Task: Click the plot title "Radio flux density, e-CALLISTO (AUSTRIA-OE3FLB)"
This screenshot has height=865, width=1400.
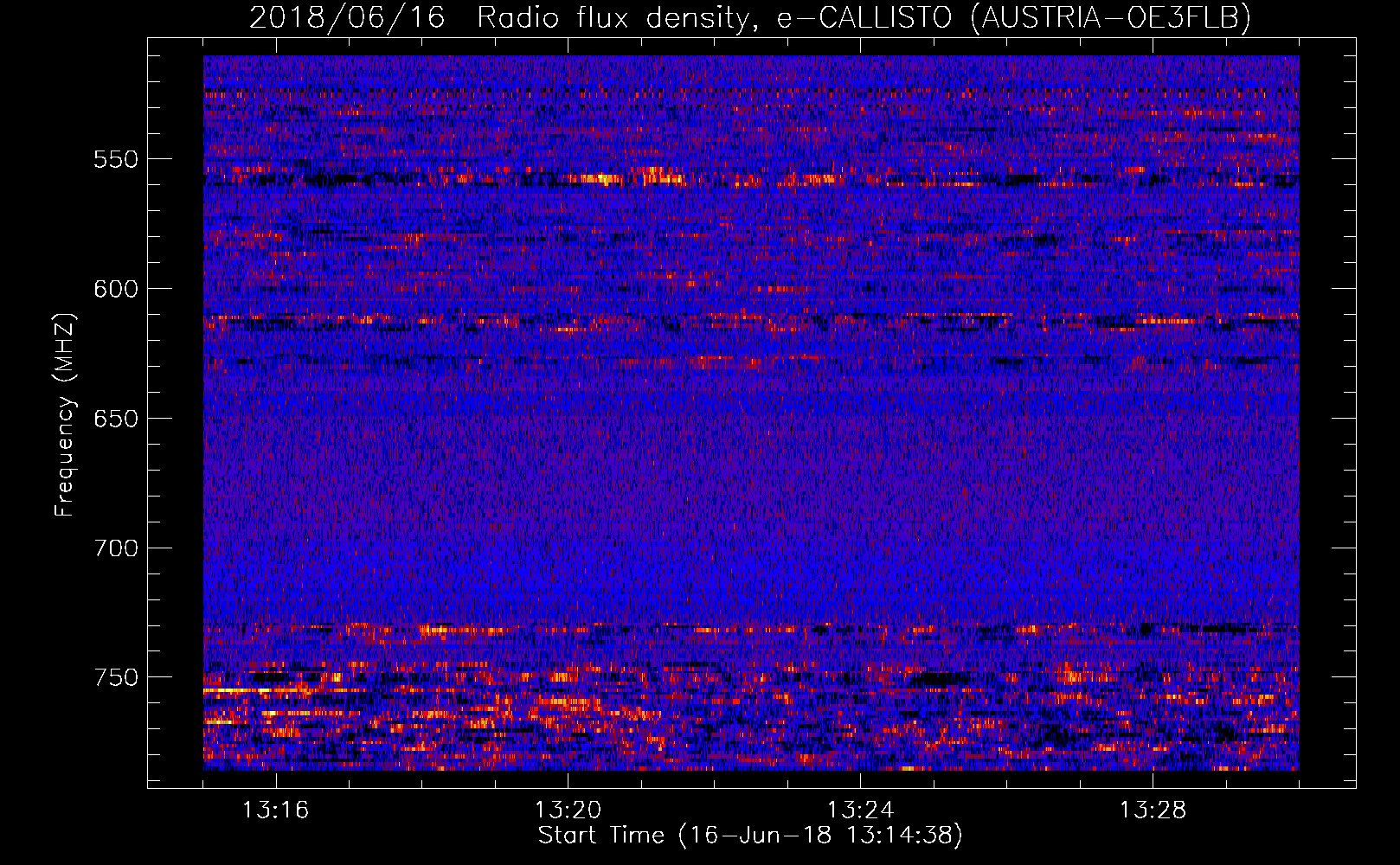Action: click(864, 17)
